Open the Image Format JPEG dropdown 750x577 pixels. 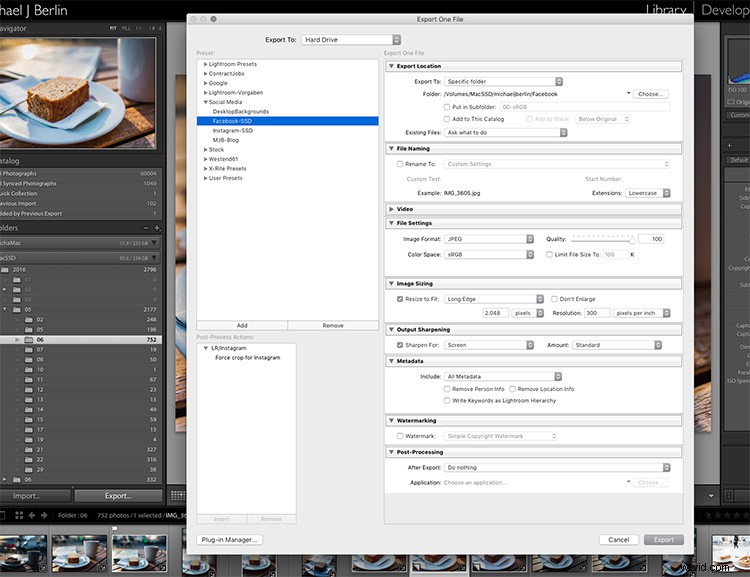tap(489, 239)
